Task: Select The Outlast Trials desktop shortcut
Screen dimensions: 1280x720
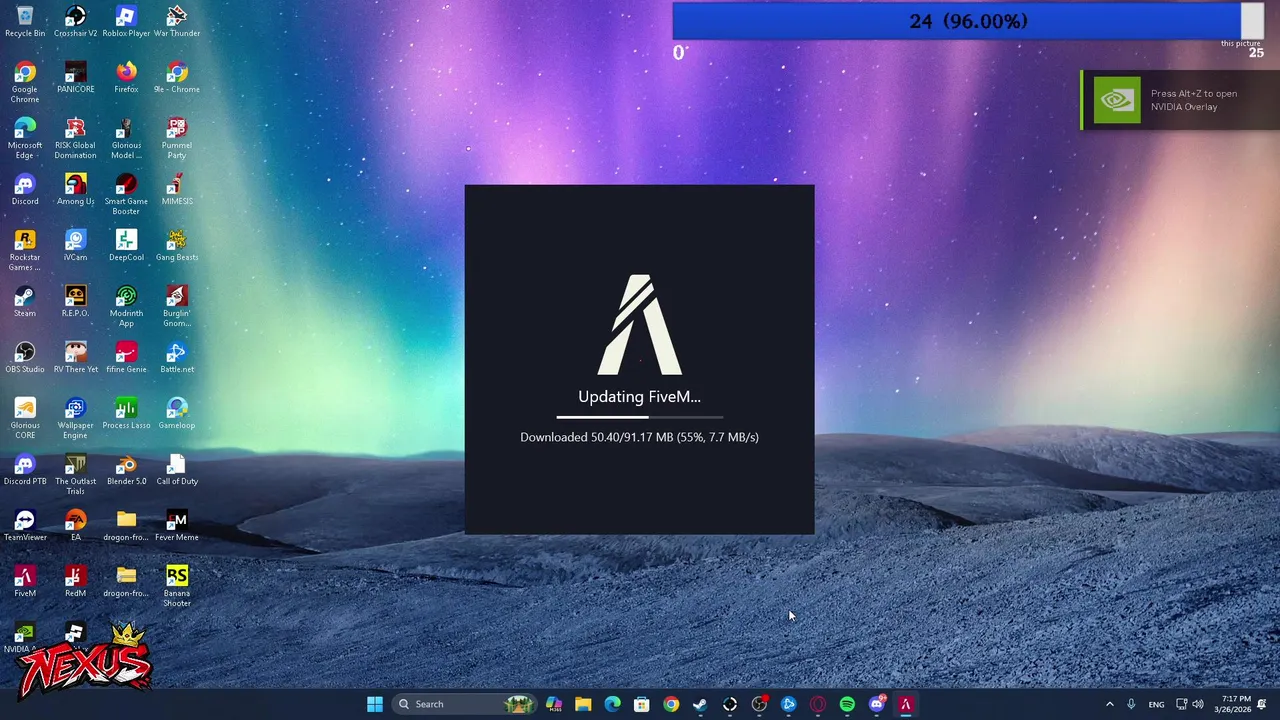Action: tap(75, 474)
